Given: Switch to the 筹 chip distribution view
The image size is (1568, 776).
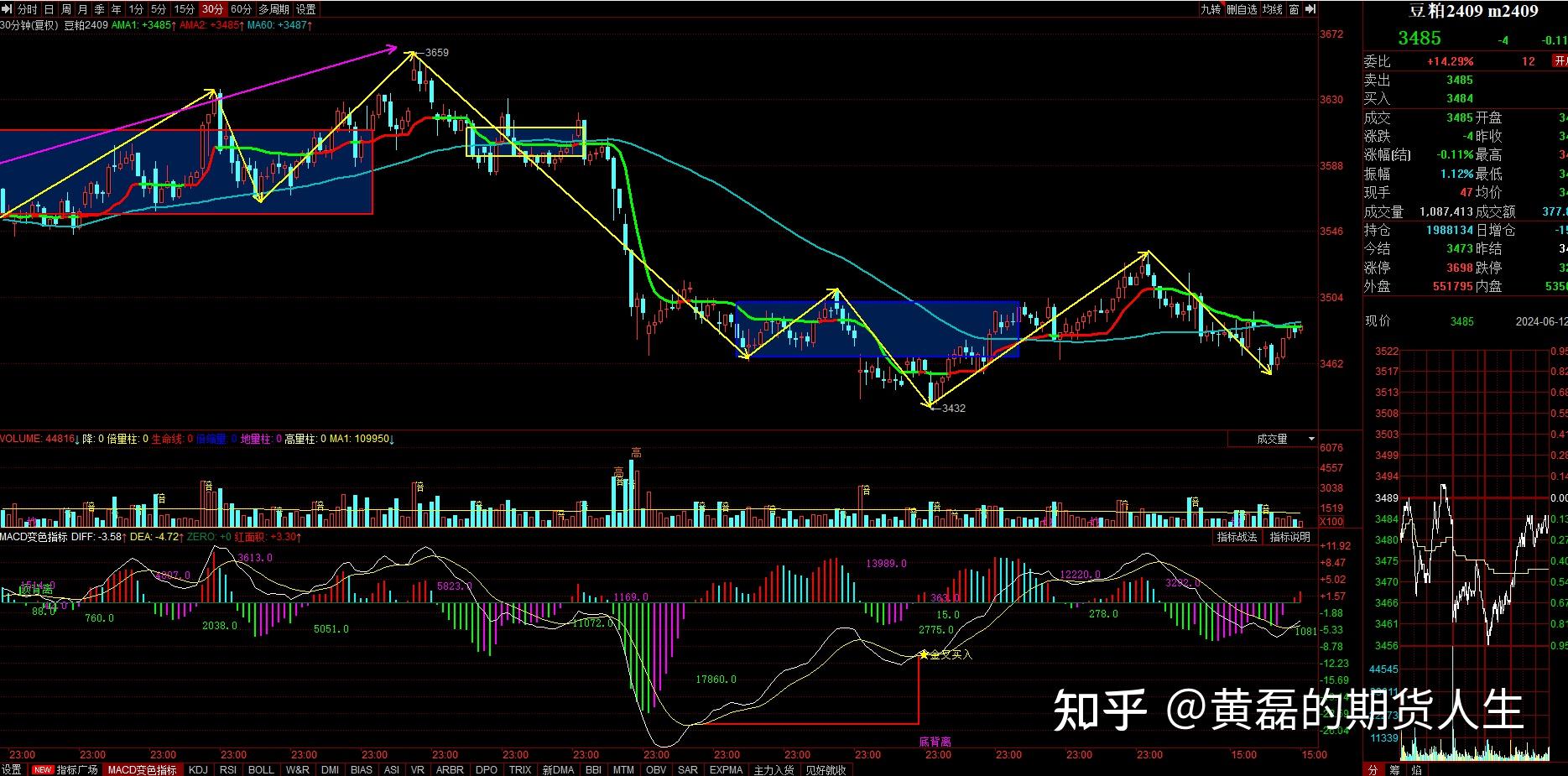Looking at the screenshot, I should (1394, 768).
